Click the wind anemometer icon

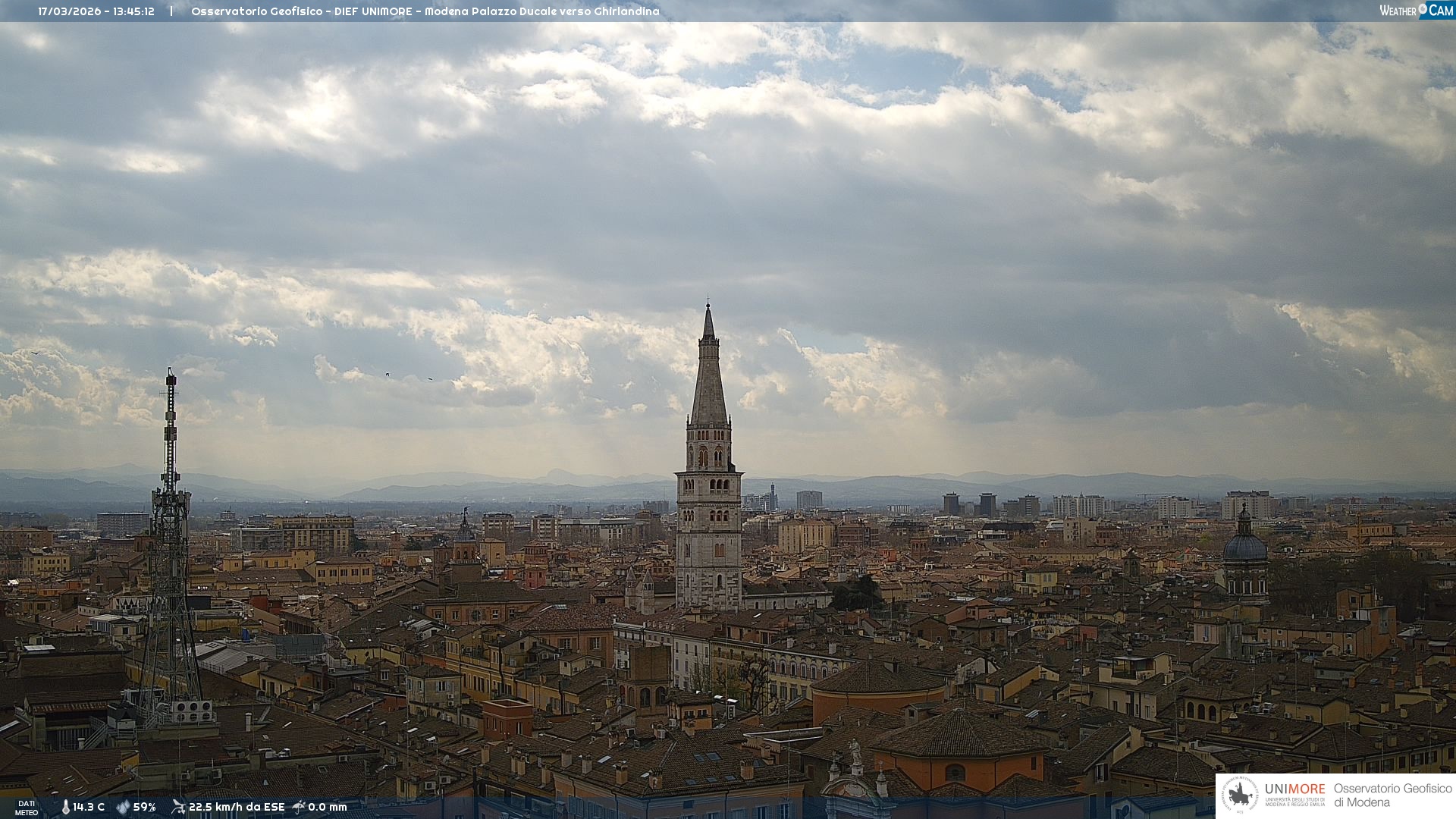[x=178, y=807]
